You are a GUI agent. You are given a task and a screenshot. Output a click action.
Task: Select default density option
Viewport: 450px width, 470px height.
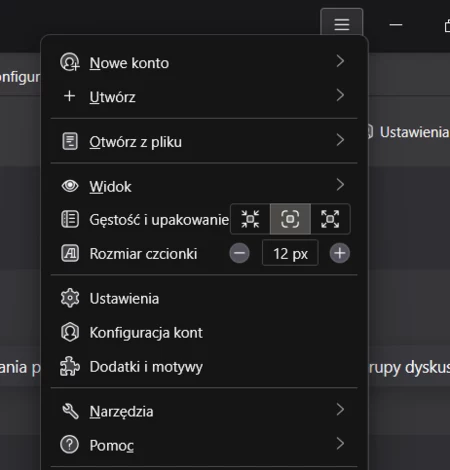pos(290,219)
